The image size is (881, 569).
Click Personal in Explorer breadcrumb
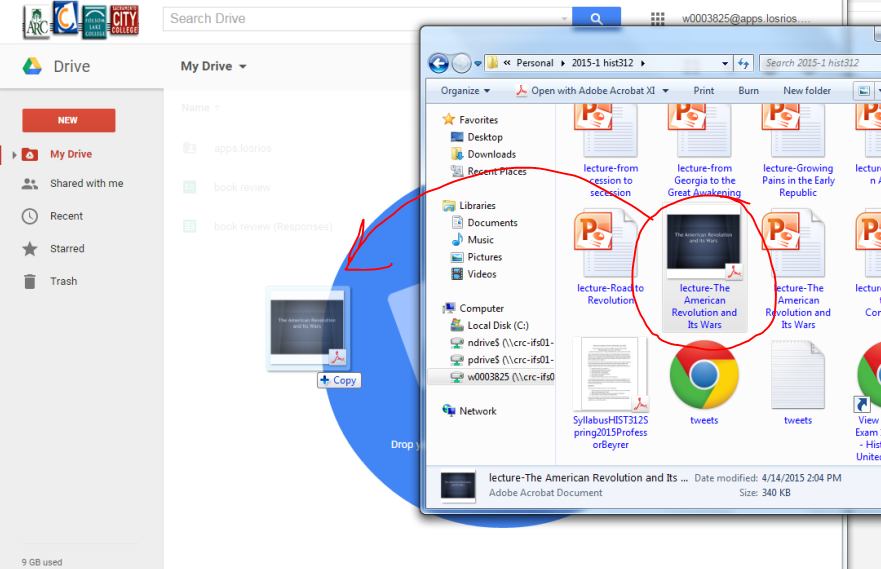point(535,63)
